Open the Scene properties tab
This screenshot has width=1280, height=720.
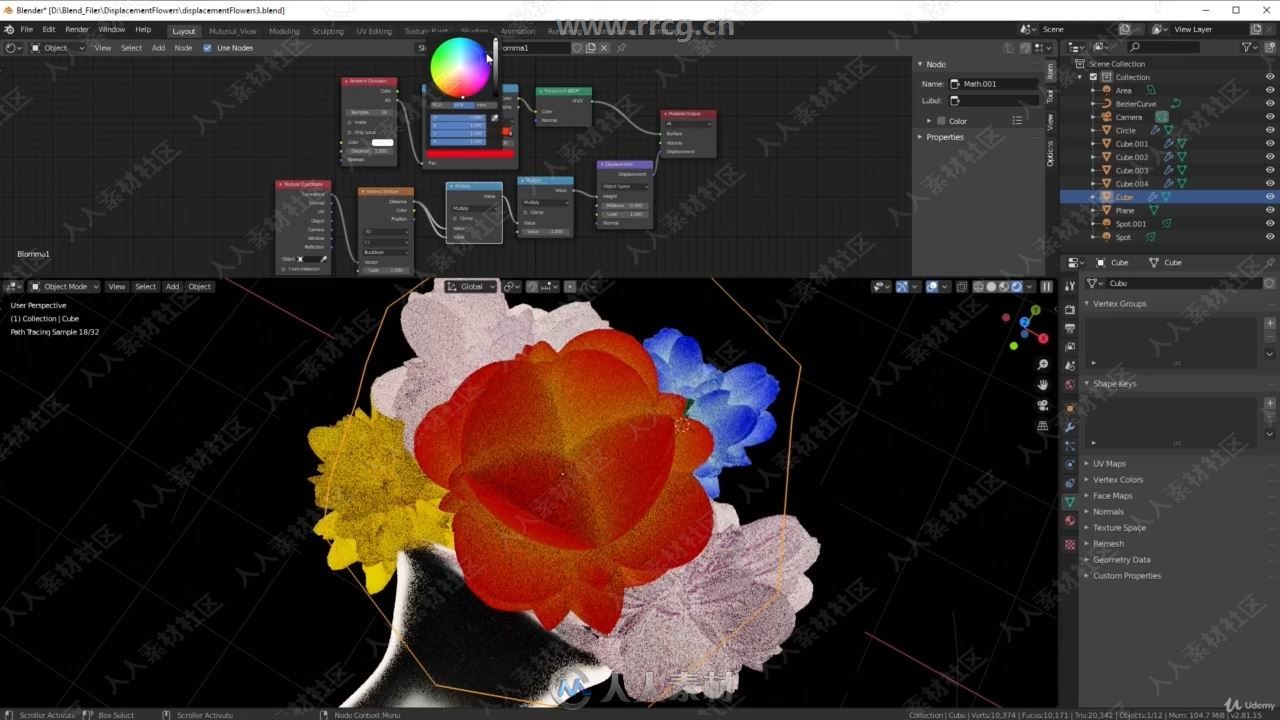[1070, 366]
